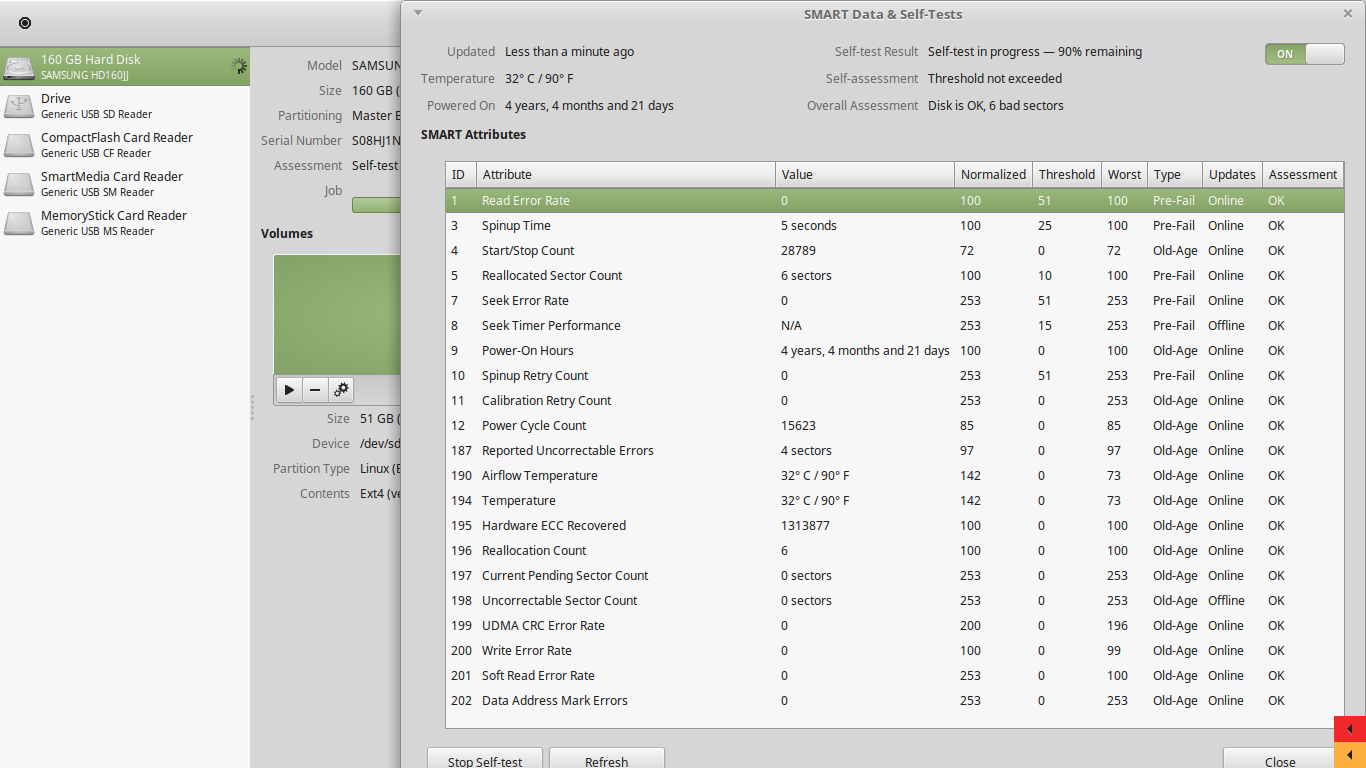
Task: Click the mount (play) button under Volumes
Action: (289, 389)
